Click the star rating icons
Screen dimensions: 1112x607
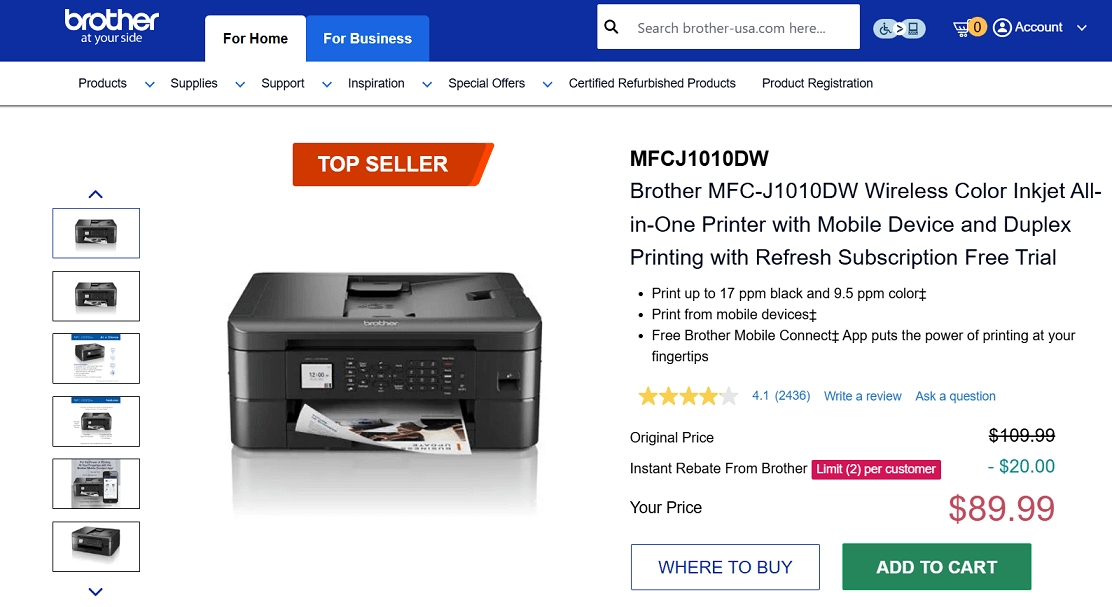click(x=688, y=396)
